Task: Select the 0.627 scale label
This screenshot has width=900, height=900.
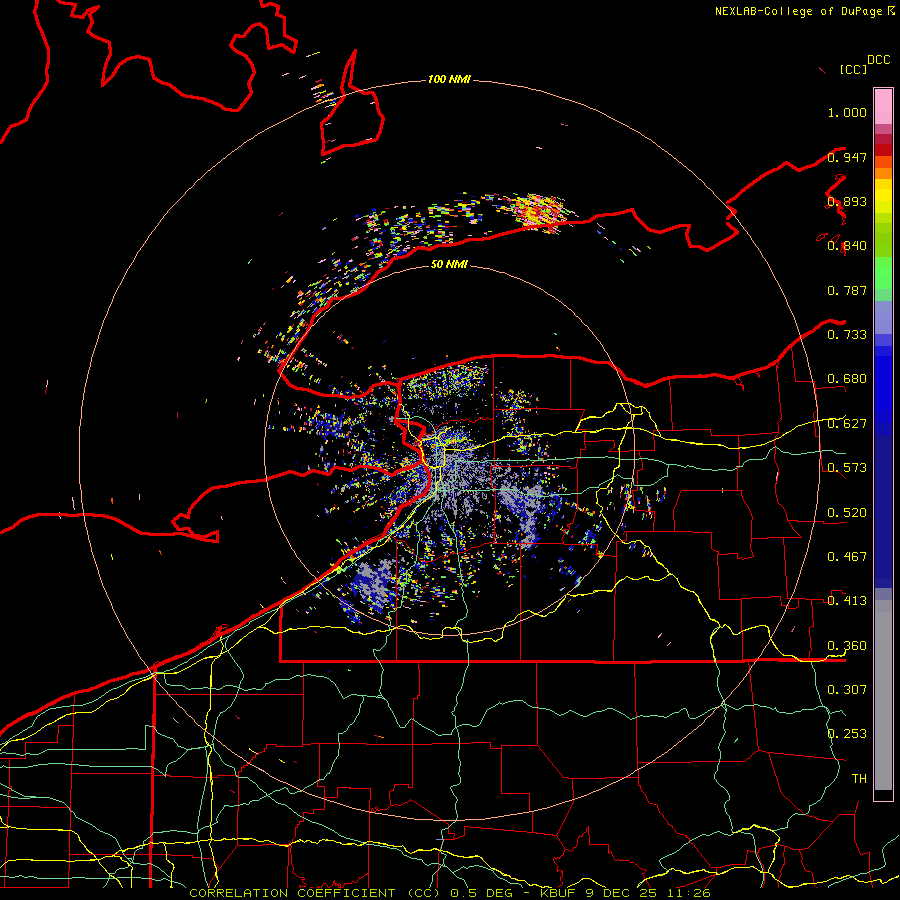Action: 847,424
